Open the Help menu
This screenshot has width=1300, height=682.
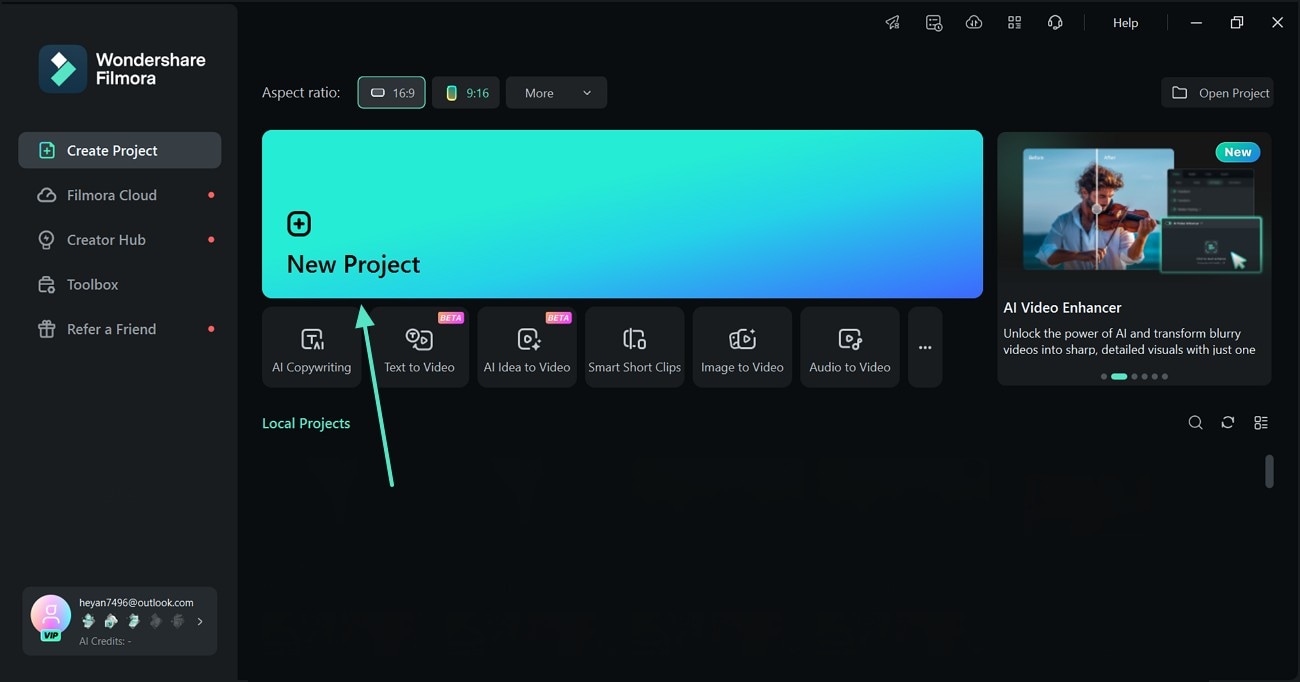[x=1125, y=23]
